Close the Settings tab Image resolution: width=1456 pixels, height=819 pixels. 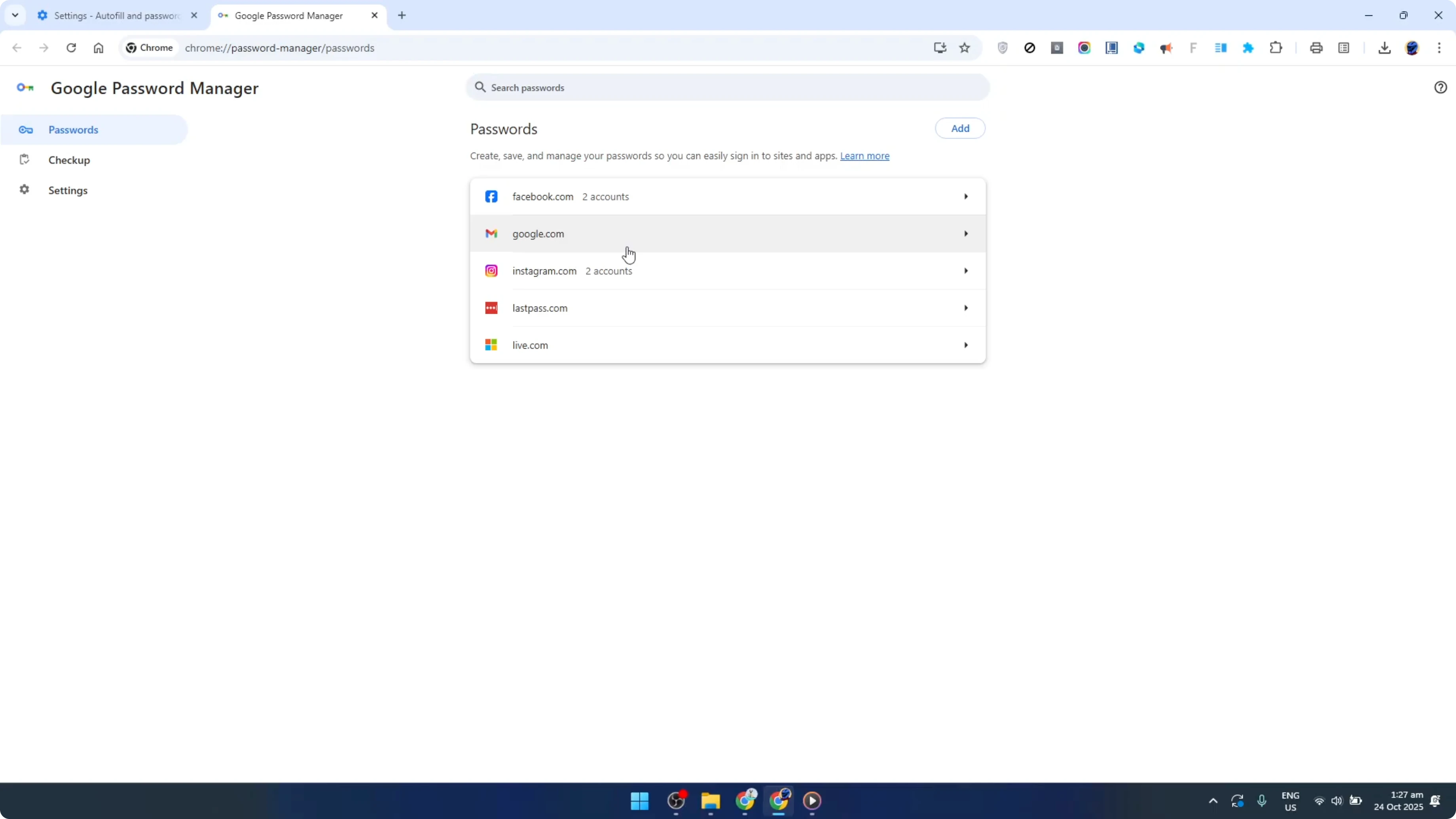coord(194,15)
